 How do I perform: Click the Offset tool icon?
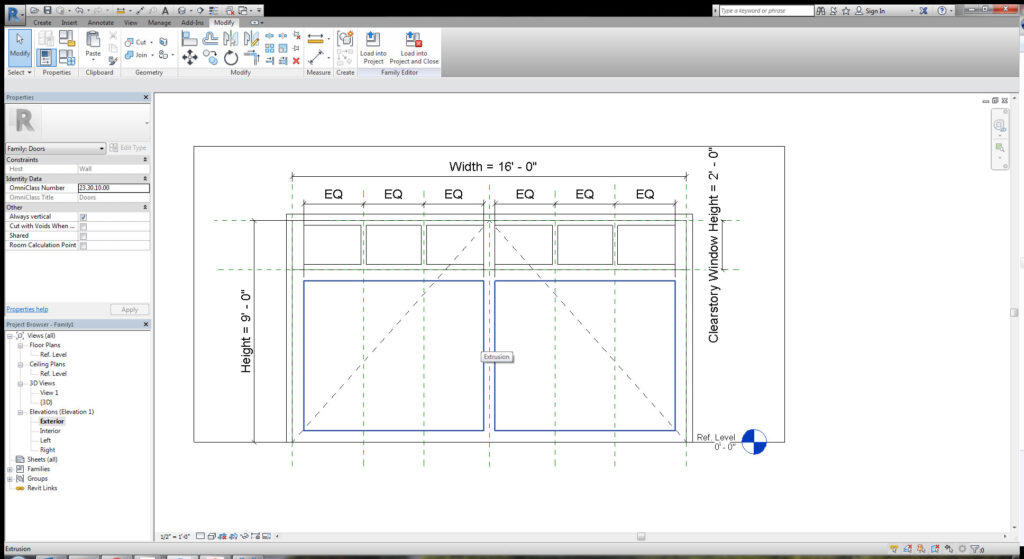[210, 39]
